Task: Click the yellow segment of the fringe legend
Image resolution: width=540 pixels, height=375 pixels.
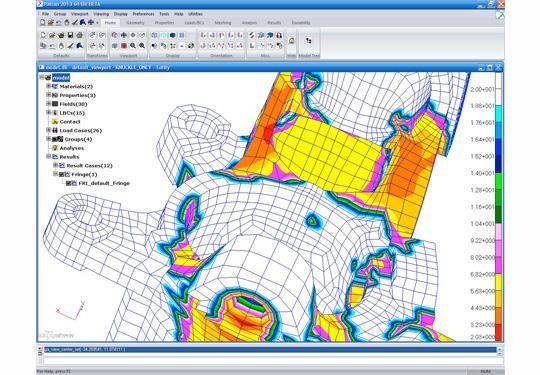Action: [498, 282]
